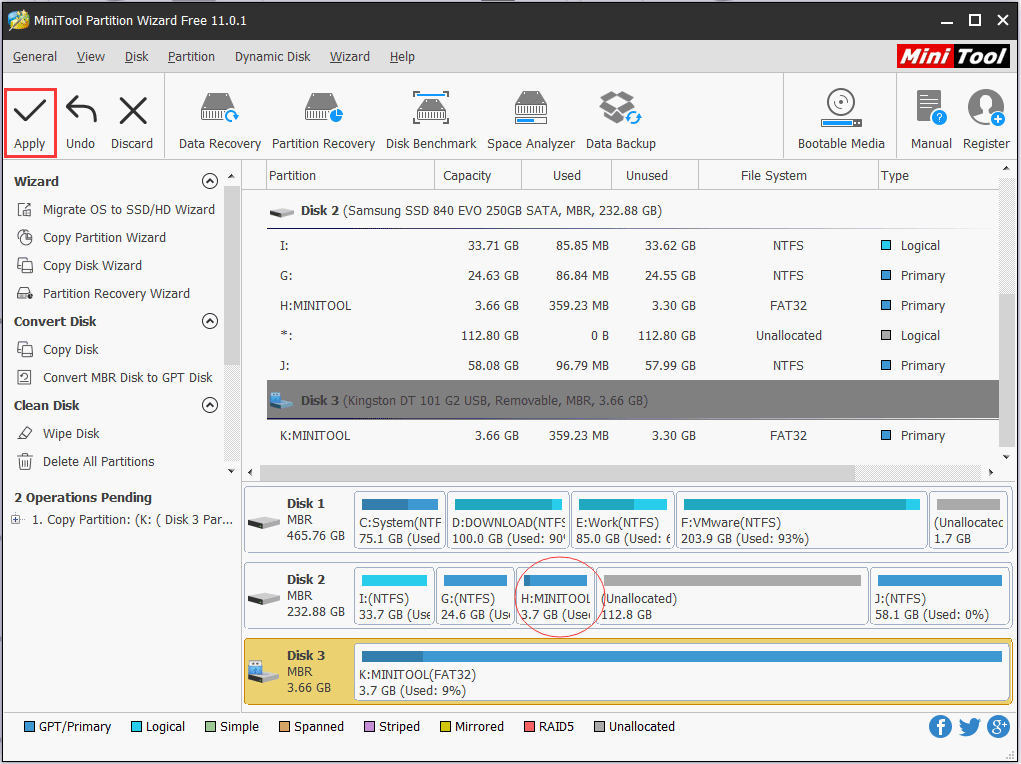
Task: Sort by the Unused column header
Action: click(x=654, y=176)
